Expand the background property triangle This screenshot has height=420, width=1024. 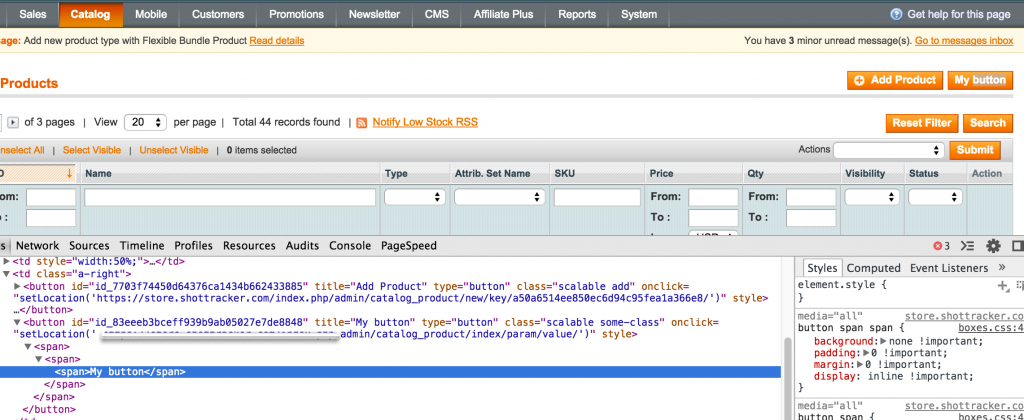(884, 341)
